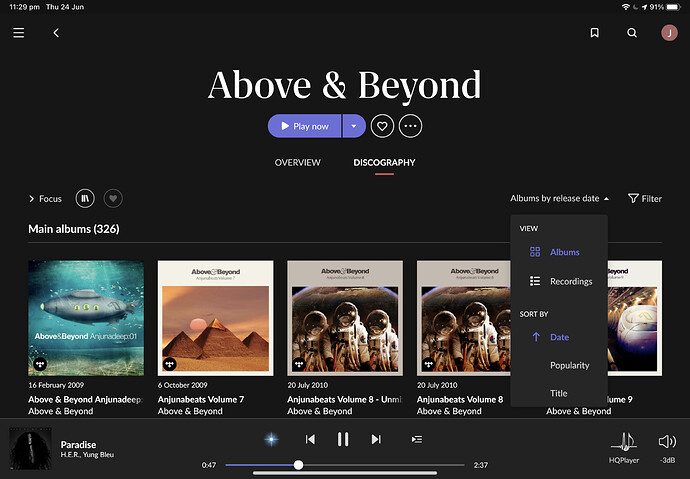The image size is (690, 479).
Task: Click artist name under Anjunabeats Volume 7
Action: [x=190, y=411]
